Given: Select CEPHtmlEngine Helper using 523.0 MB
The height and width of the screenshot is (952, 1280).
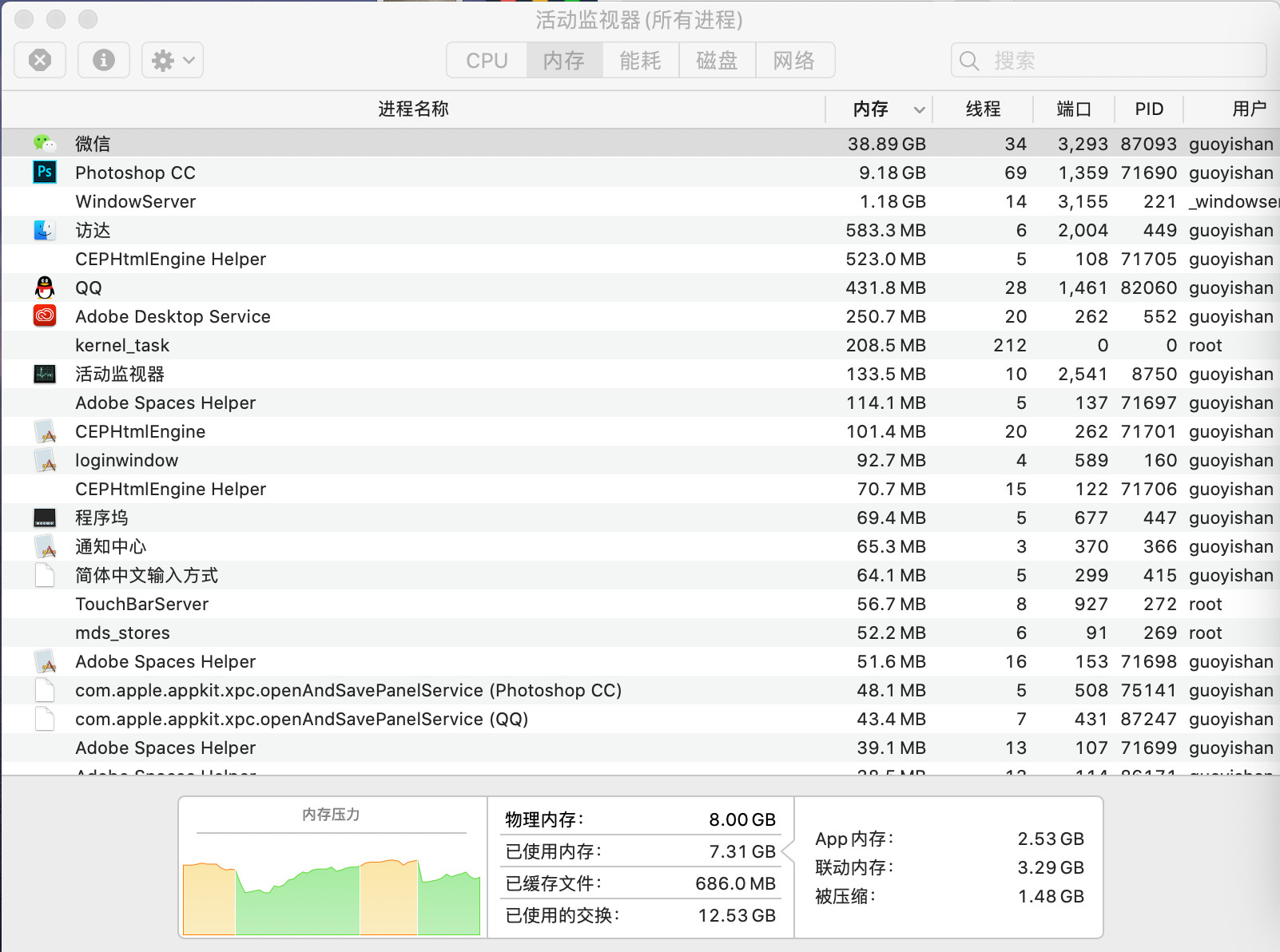Looking at the screenshot, I should click(x=170, y=259).
